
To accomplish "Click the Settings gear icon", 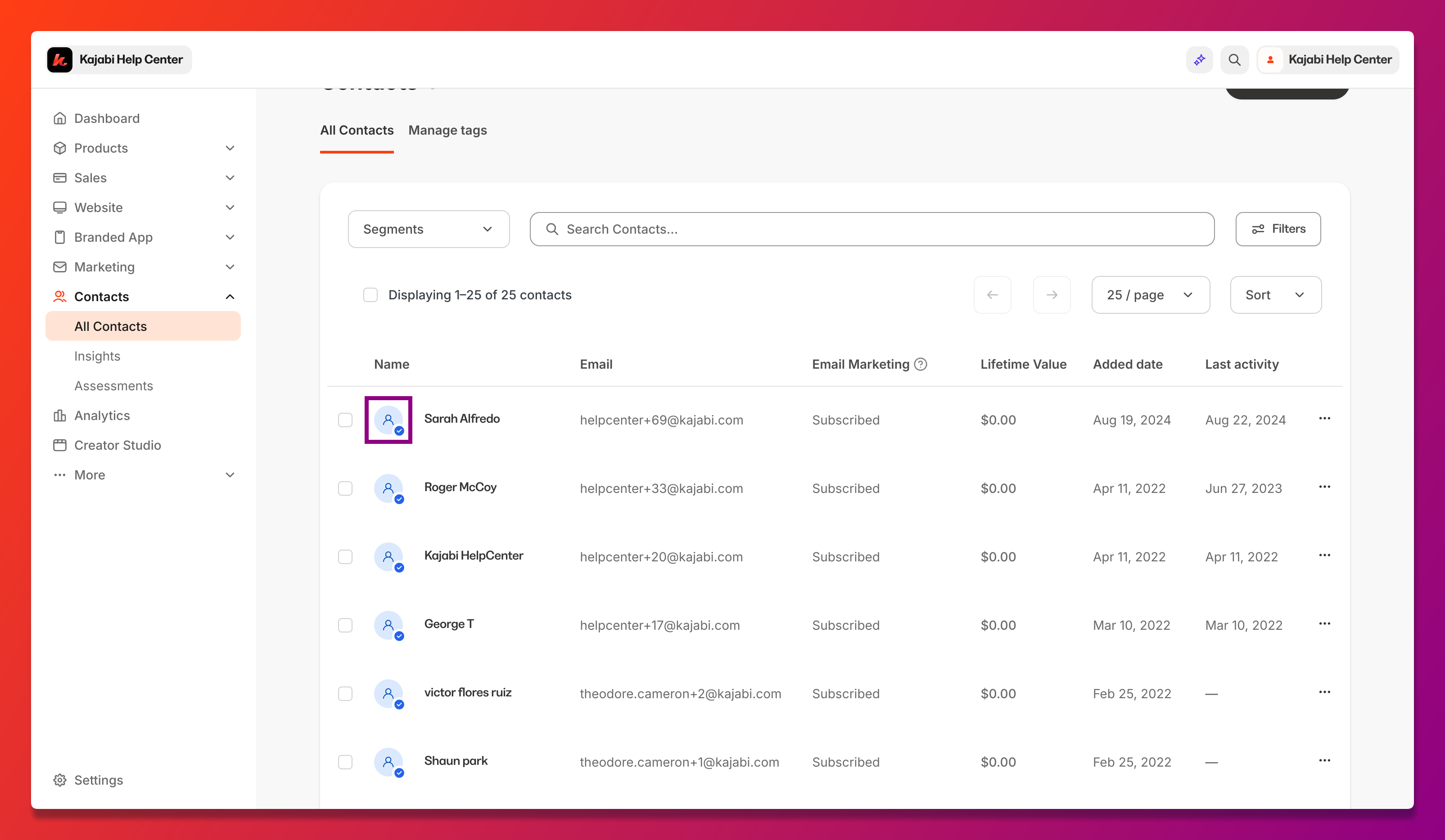I will [x=59, y=781].
